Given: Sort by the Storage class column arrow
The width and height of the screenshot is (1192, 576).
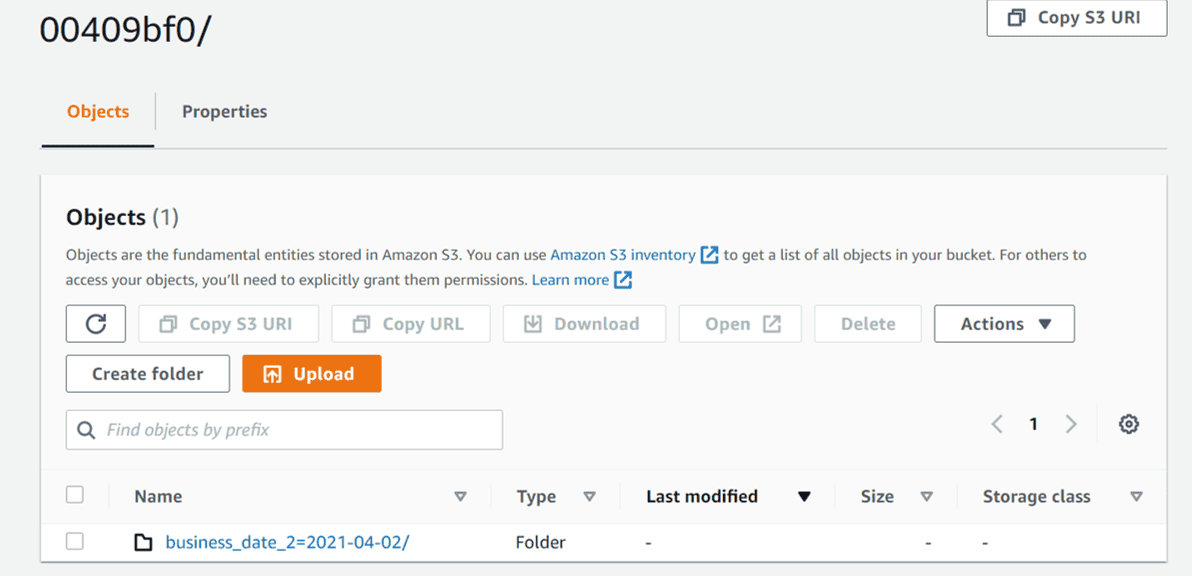Looking at the screenshot, I should (x=1136, y=497).
